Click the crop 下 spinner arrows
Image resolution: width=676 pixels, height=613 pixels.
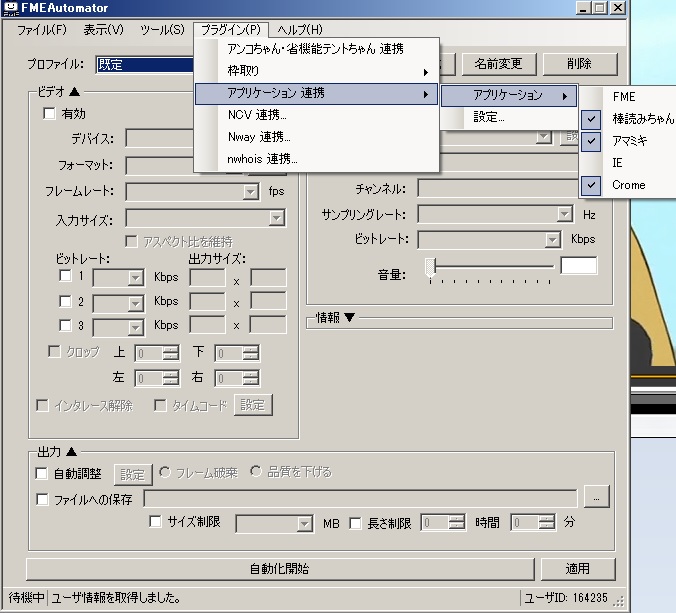[250, 353]
